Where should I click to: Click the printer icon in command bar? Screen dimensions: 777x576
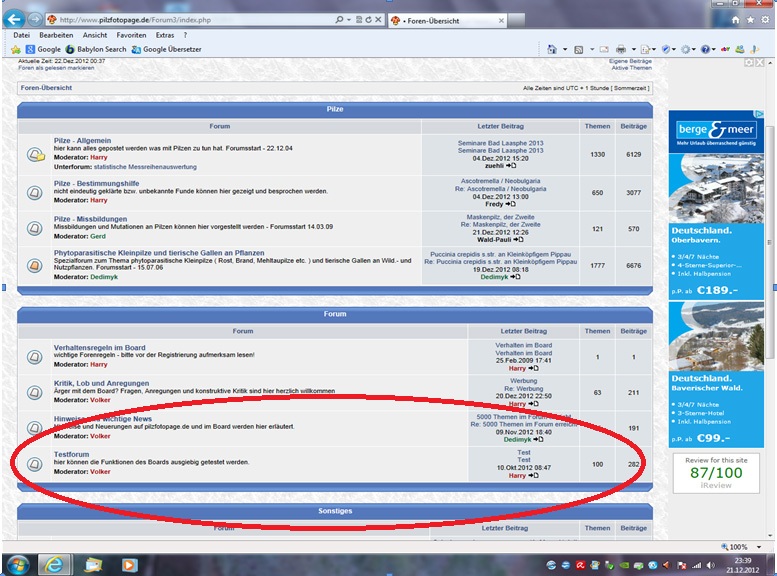[621, 49]
